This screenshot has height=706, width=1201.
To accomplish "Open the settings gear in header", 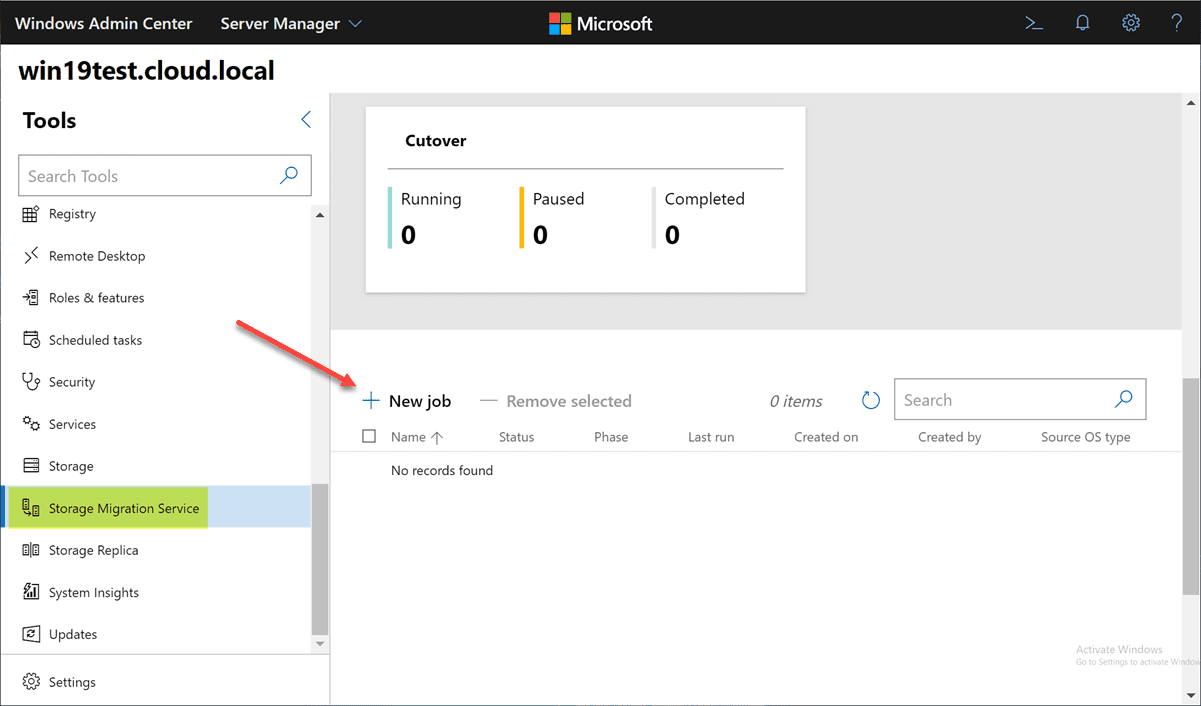I will coord(1130,23).
